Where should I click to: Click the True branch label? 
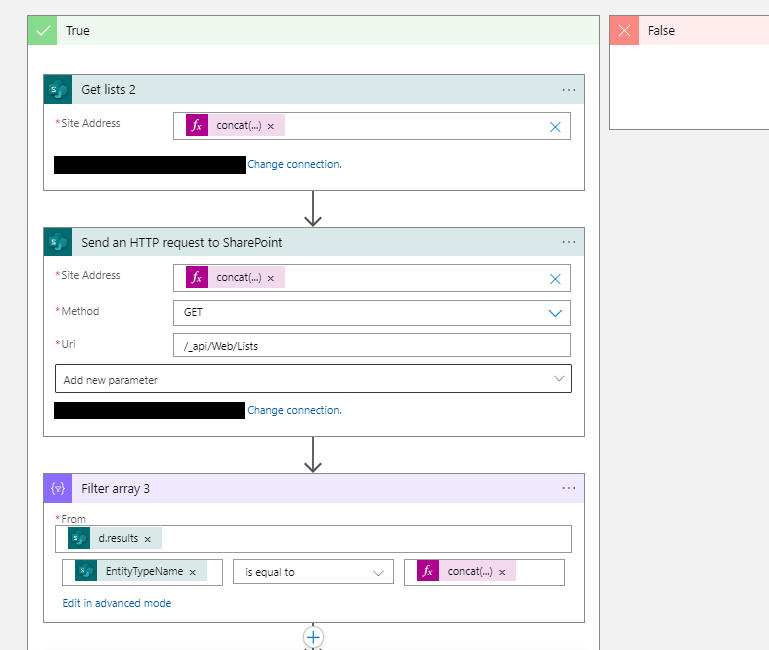click(x=78, y=31)
